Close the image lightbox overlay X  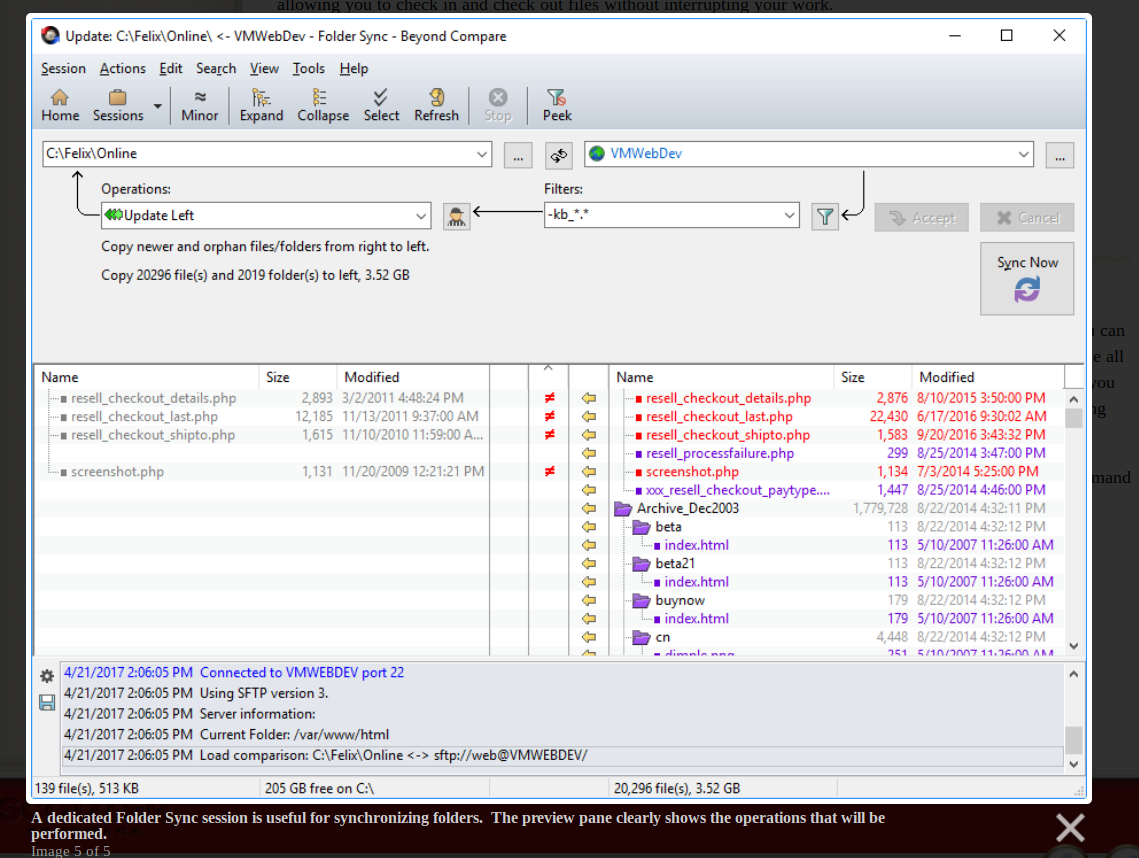(x=1070, y=827)
